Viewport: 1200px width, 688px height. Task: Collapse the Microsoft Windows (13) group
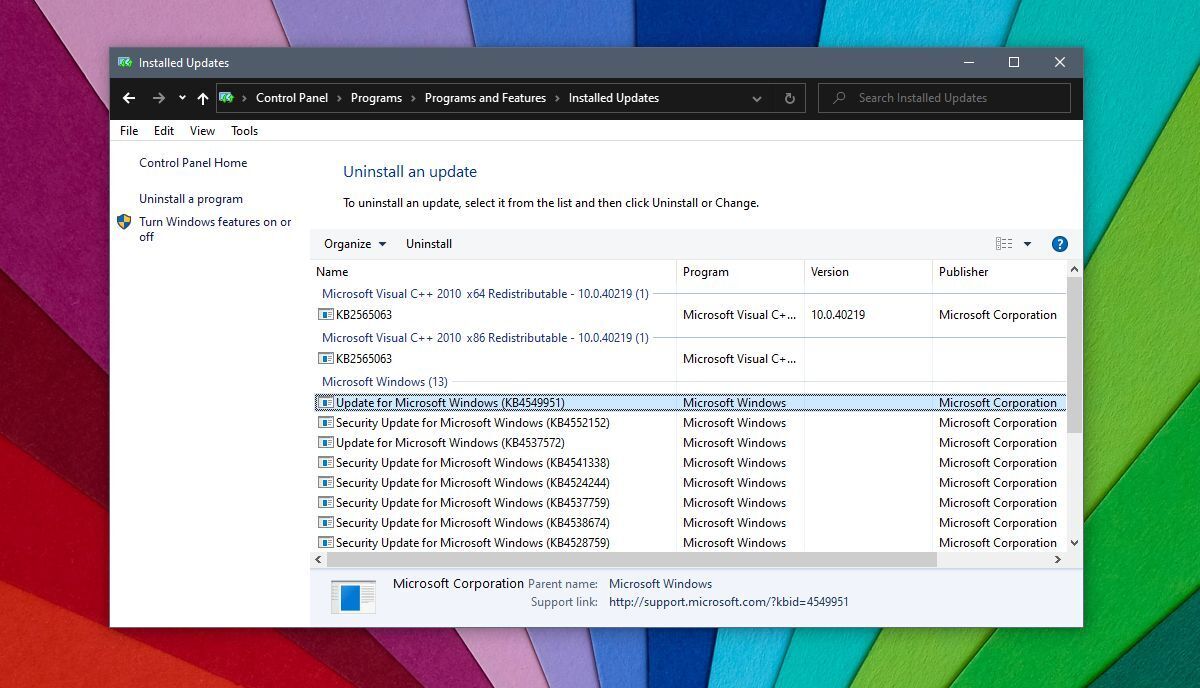coord(385,382)
